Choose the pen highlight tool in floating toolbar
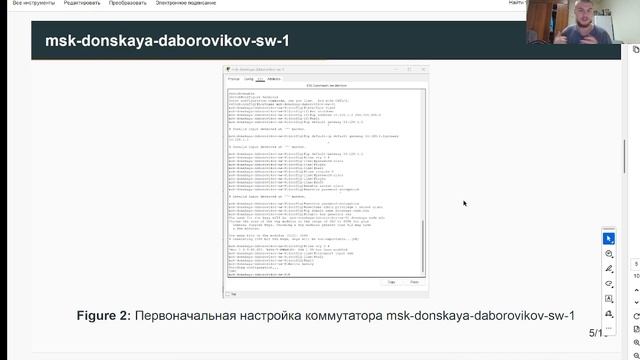The width and height of the screenshot is (640, 360). [609, 269]
